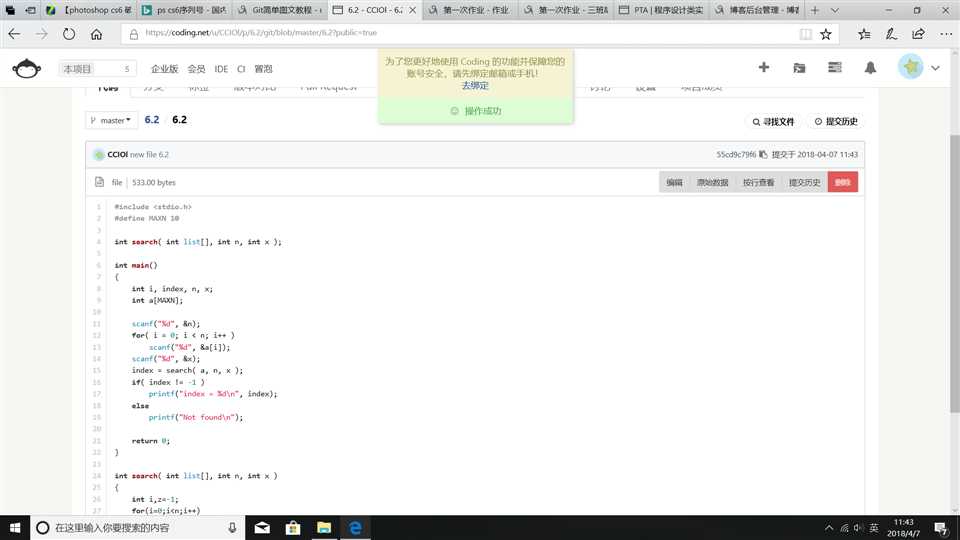Click the plus create icon in header
This screenshot has width=960, height=540.
pos(763,67)
